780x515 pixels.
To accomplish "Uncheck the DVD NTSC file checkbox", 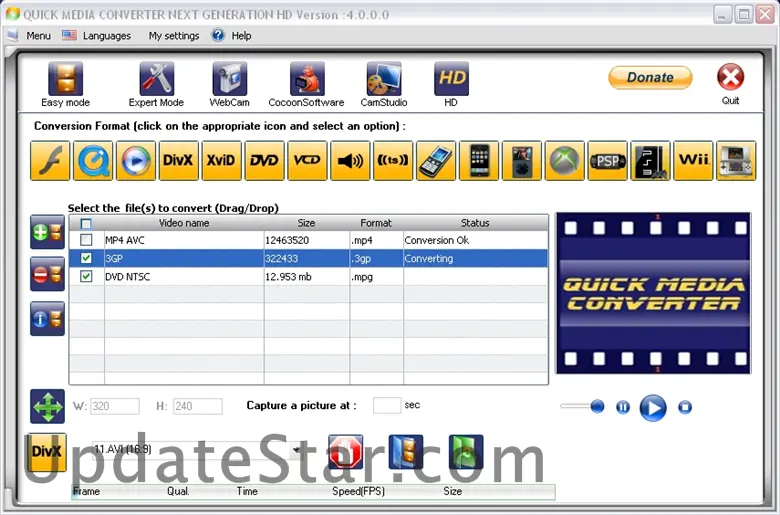I will pos(86,276).
